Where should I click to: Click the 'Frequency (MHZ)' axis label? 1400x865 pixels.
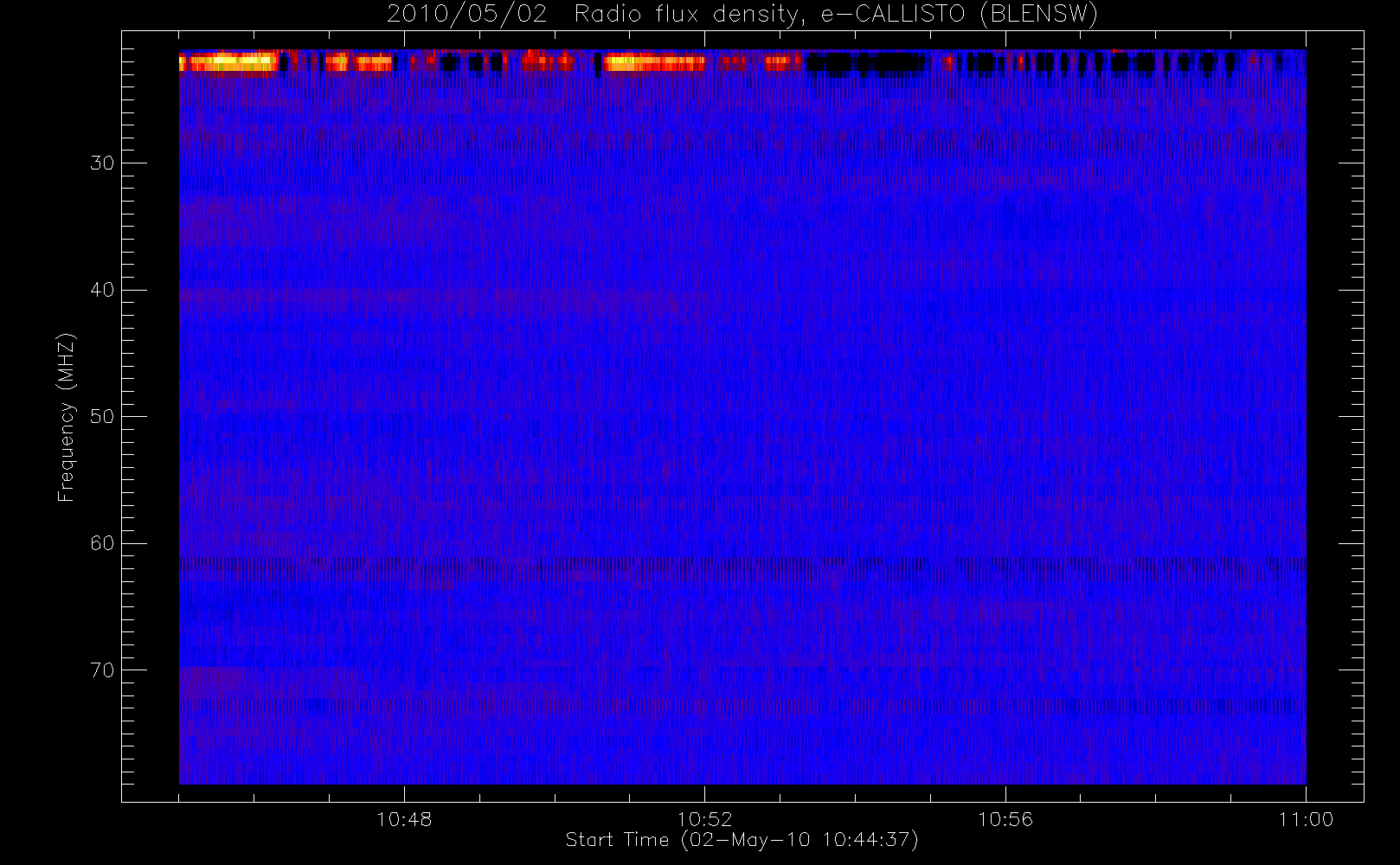pos(67,417)
